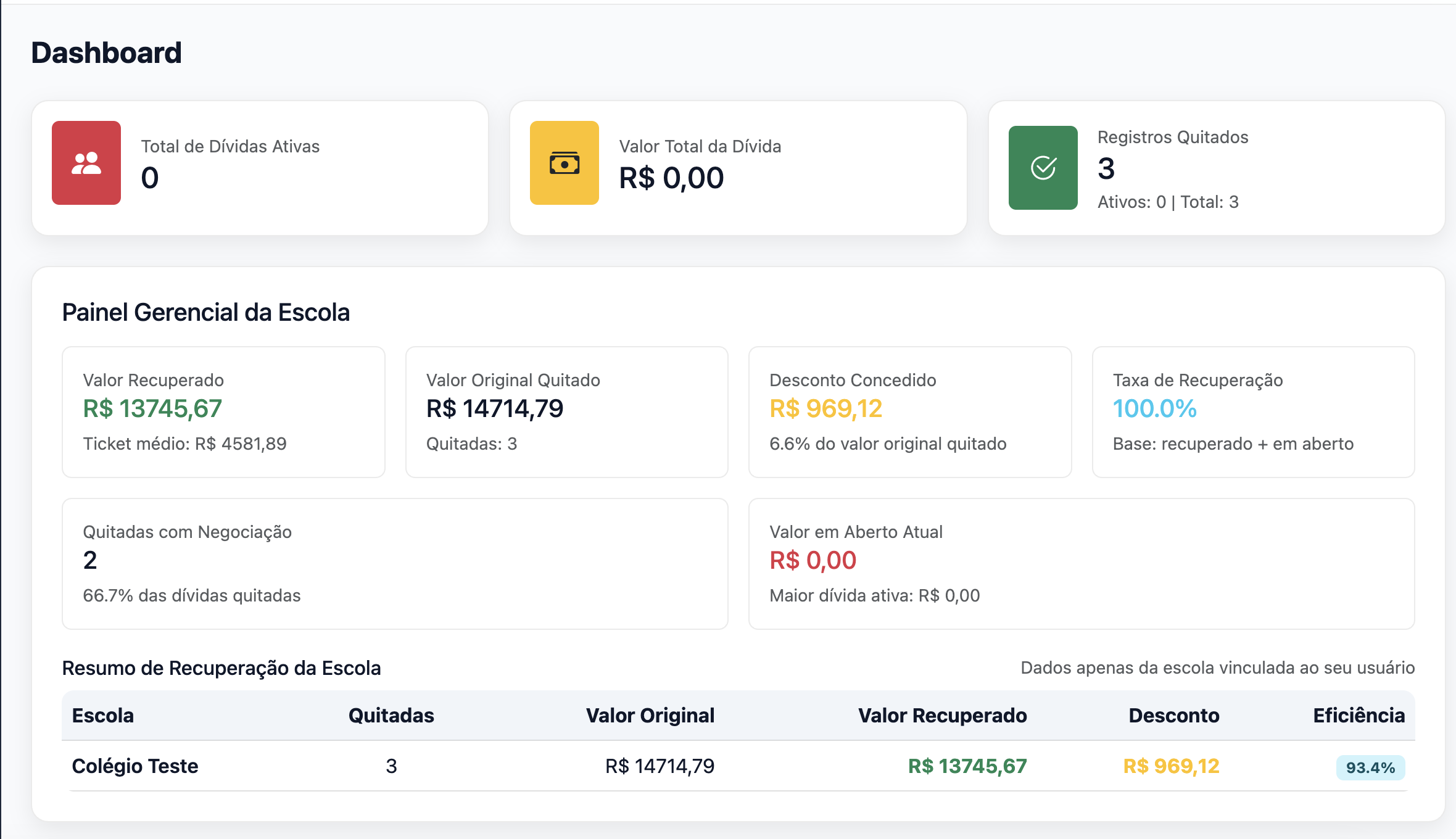Click the Valor Recuperado column header
The image size is (1456, 839).
coord(943,716)
